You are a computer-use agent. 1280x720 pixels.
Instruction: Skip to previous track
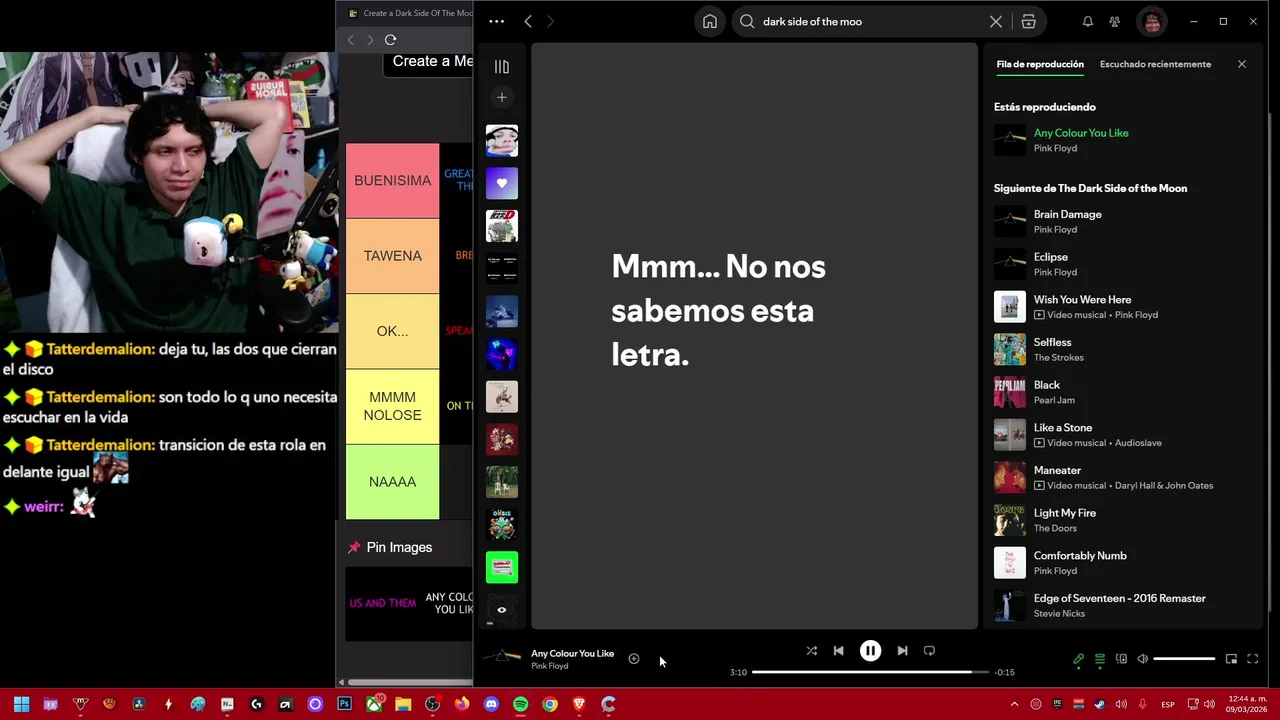point(838,650)
